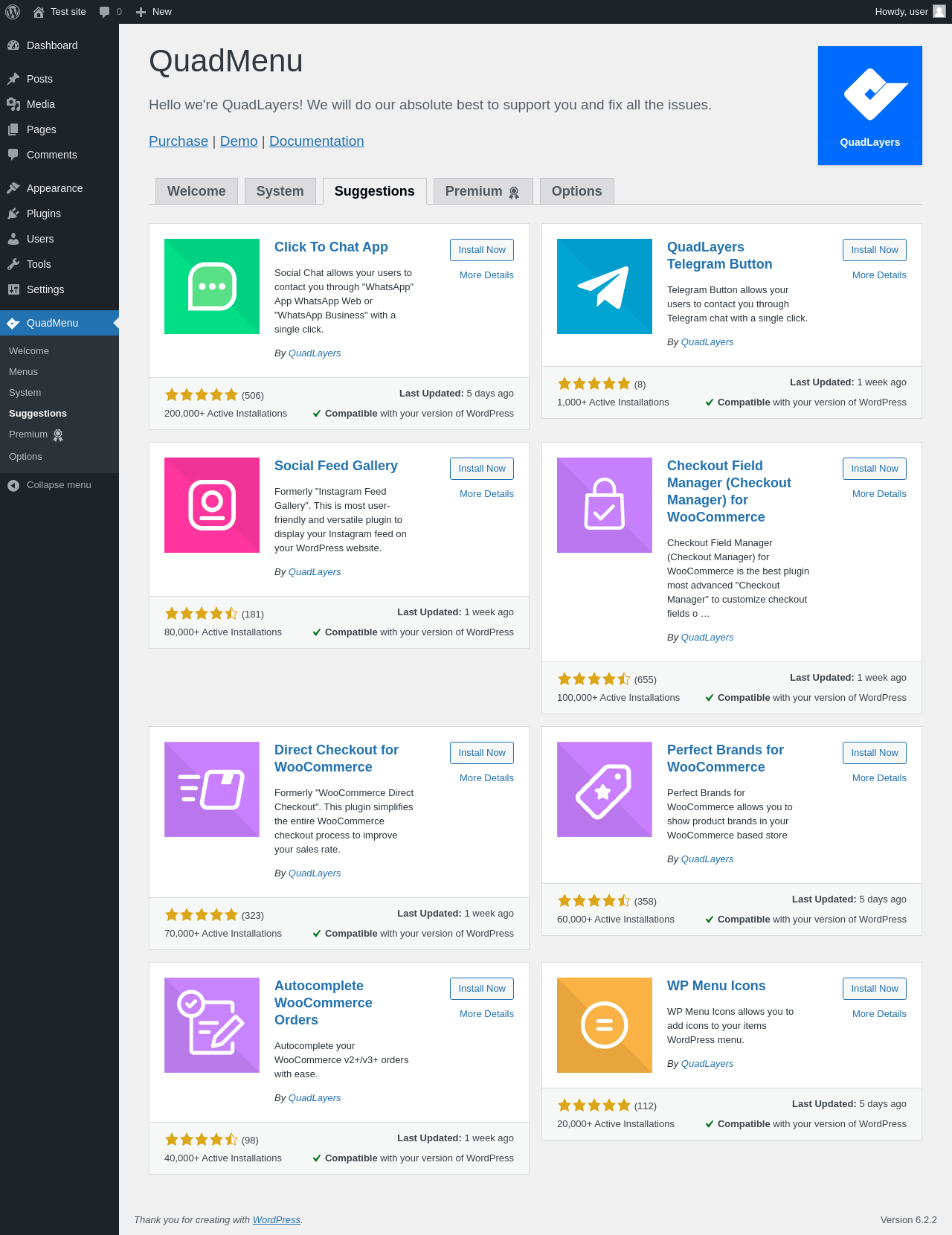Open the user avatar in admin bar
Screen dimensions: 952x1235
point(939,11)
